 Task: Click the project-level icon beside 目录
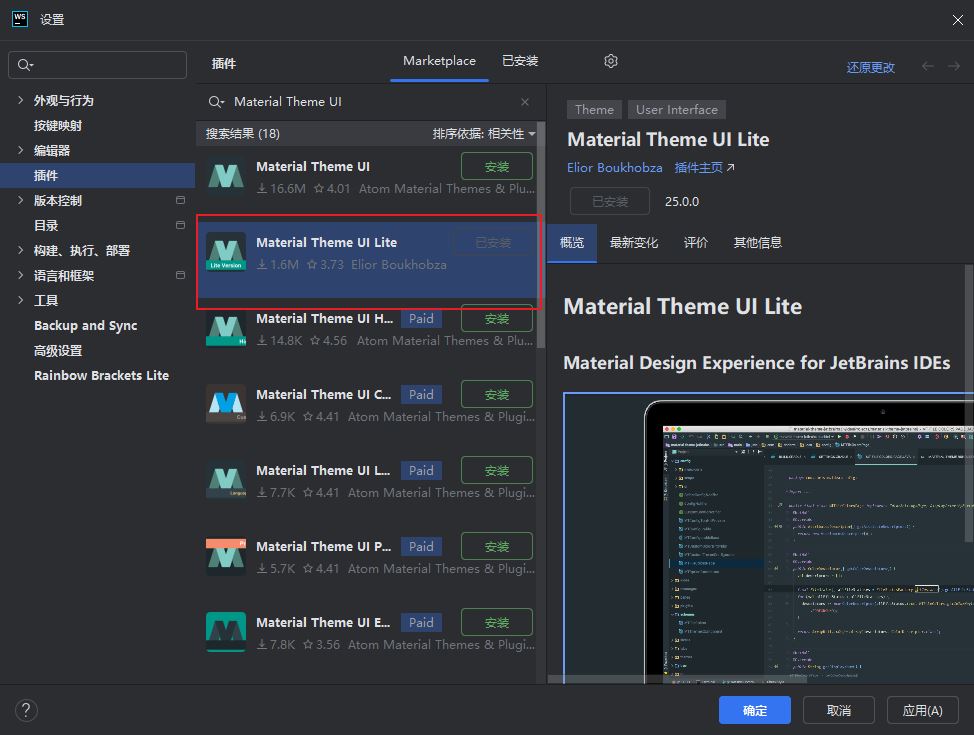180,225
